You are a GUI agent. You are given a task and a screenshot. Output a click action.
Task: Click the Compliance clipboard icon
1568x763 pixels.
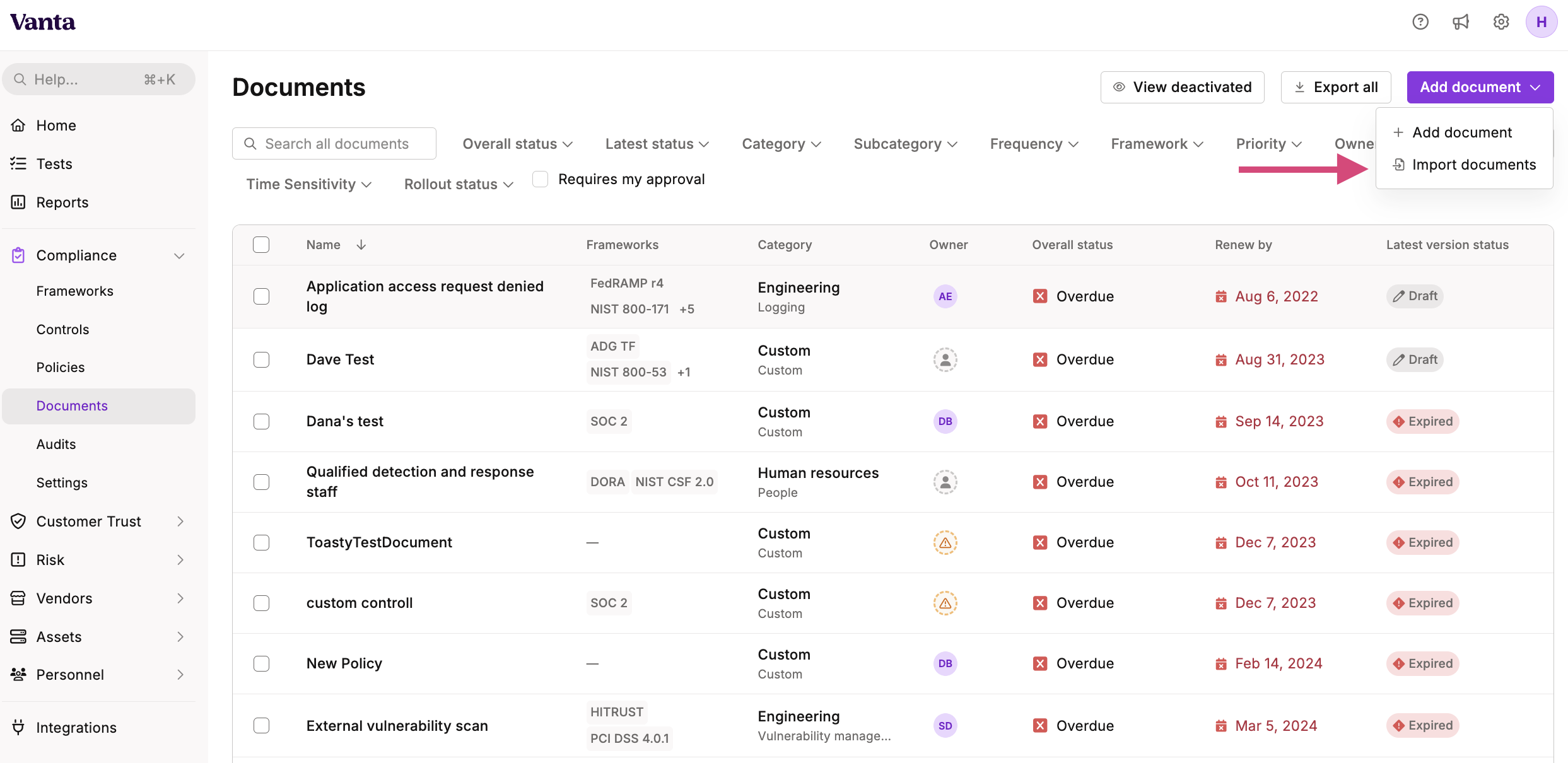click(18, 255)
